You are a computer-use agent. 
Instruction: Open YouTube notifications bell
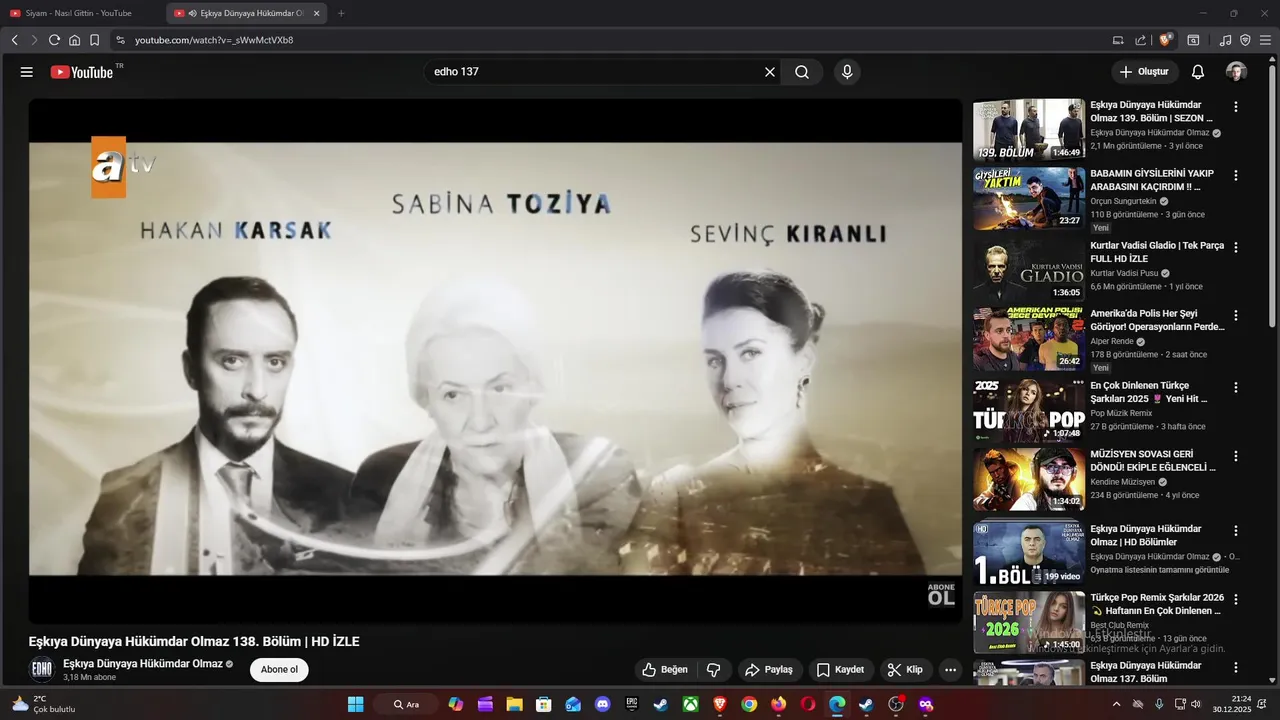point(1198,72)
